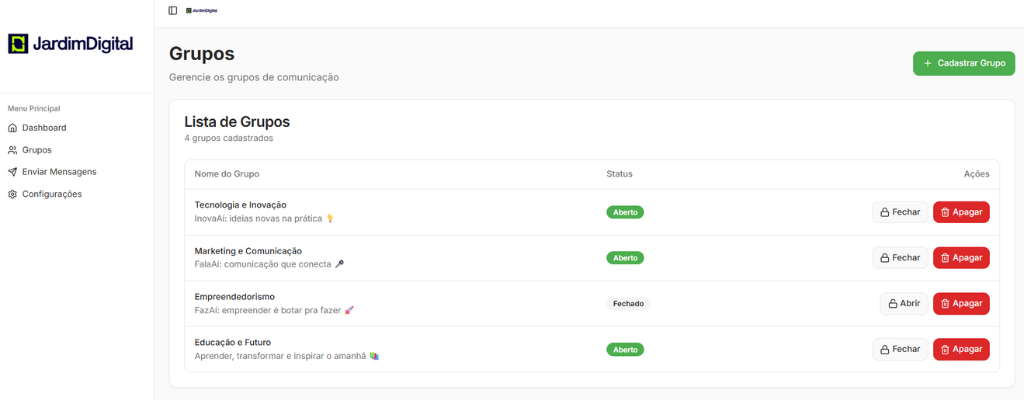Click the small JardimDigital breadcrumb logo
Image resolution: width=1024 pixels, height=400 pixels.
coord(201,10)
